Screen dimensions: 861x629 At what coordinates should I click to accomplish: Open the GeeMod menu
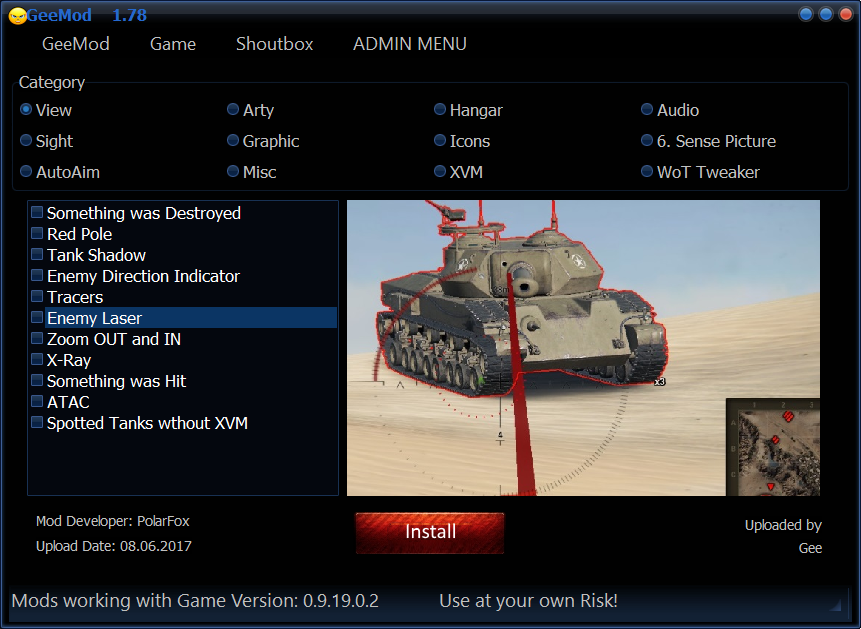pyautogui.click(x=76, y=44)
